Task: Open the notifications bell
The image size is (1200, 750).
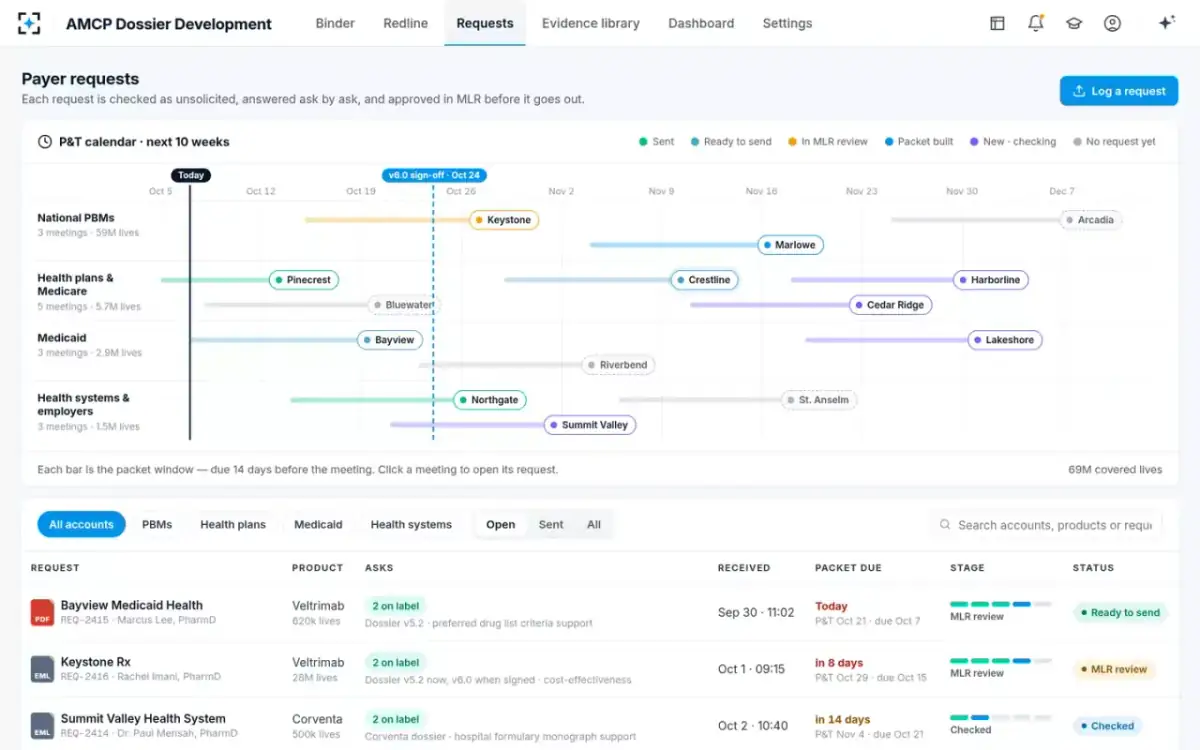Action: [1036, 23]
